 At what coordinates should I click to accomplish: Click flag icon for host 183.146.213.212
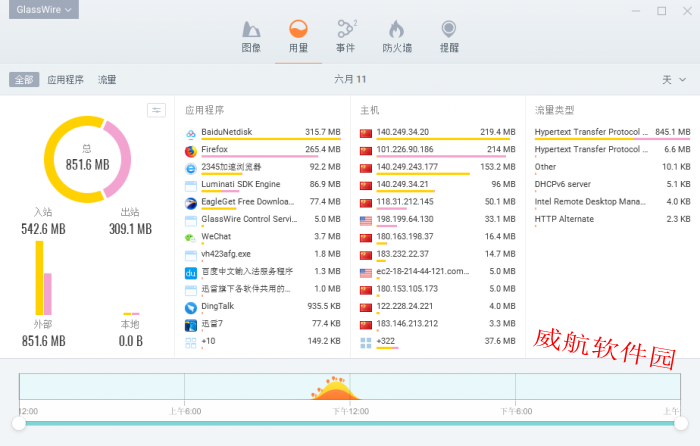point(366,325)
